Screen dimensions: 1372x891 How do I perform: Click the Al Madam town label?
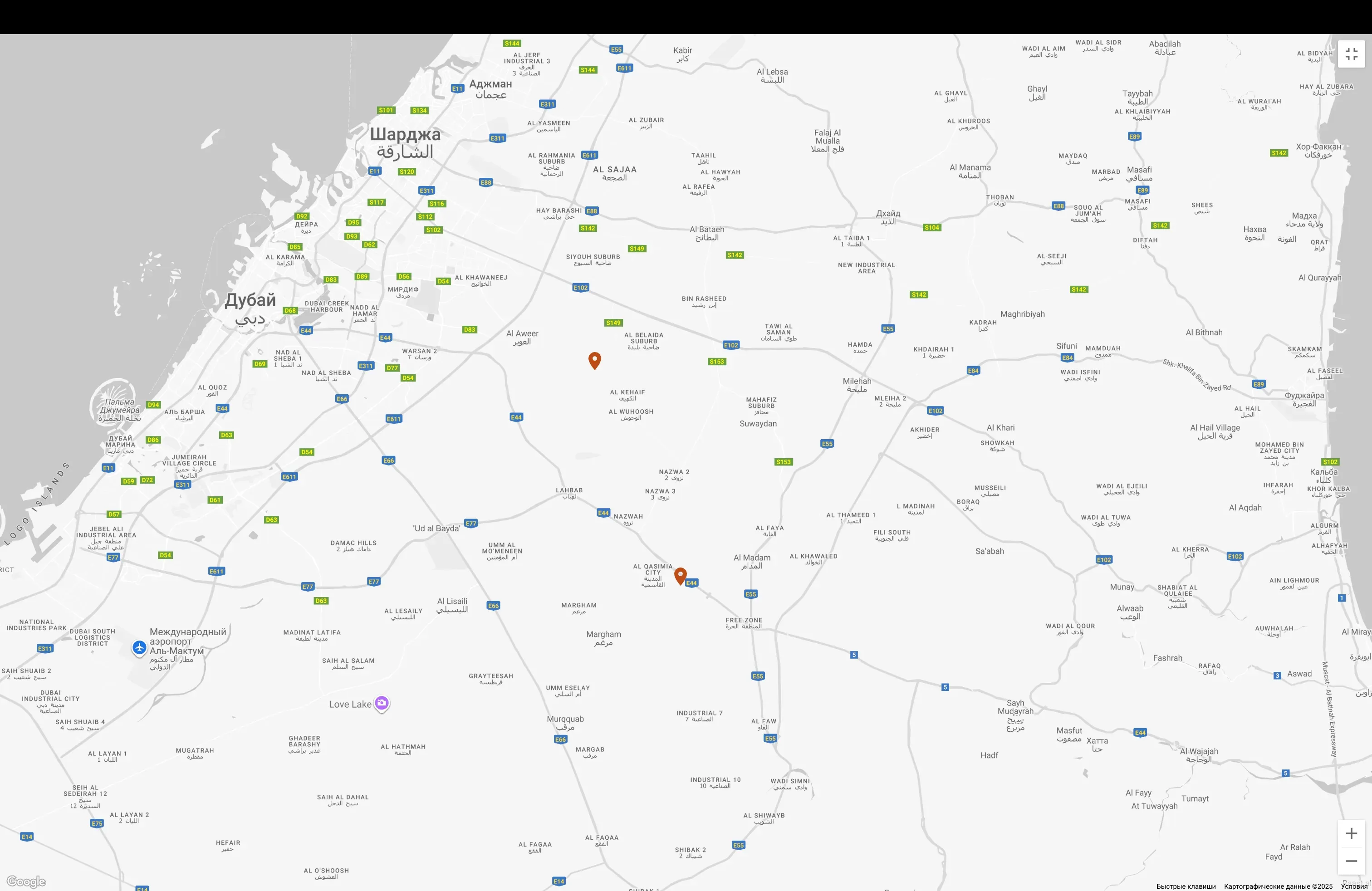pos(752,558)
